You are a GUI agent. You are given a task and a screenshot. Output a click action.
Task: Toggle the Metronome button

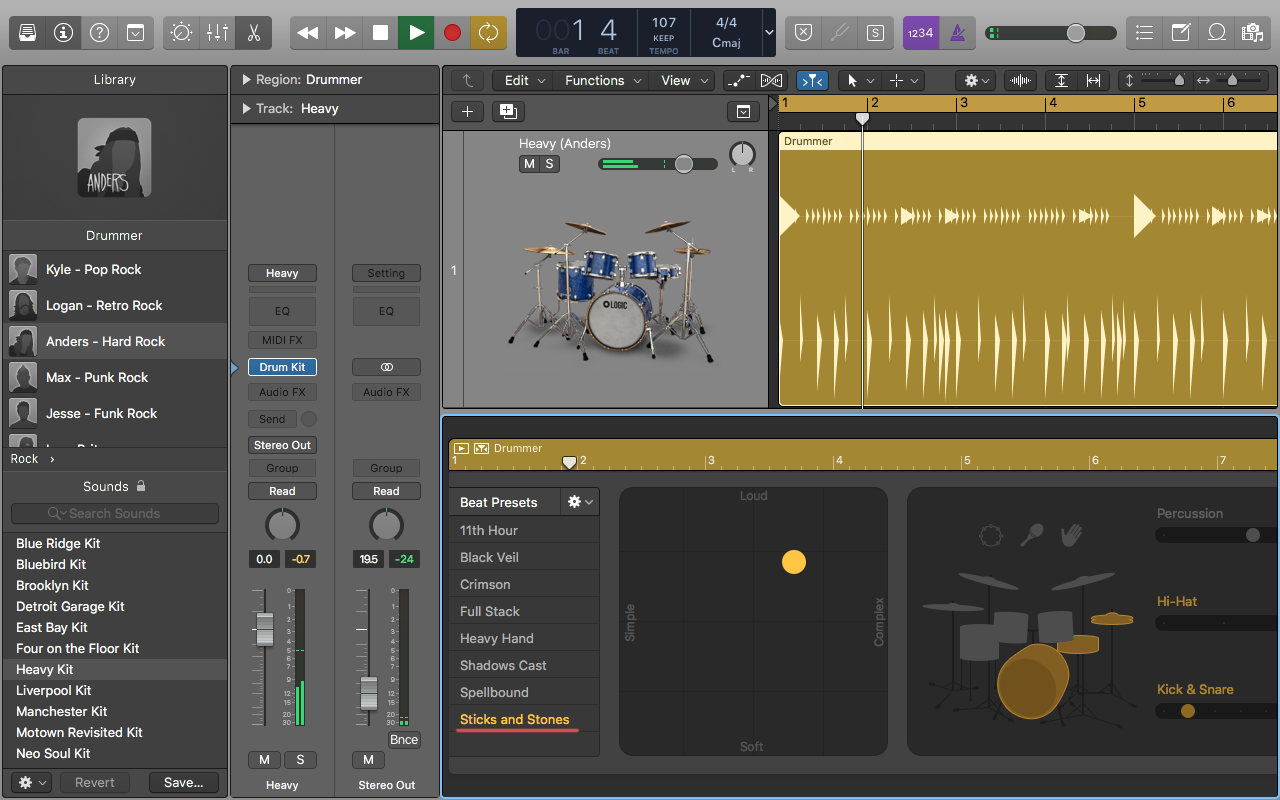957,33
